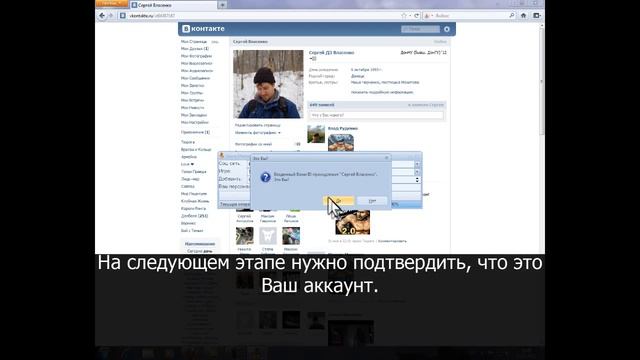Click the site identity icon in the address bar
Screen dimensions: 640x360
click(x=122, y=16)
